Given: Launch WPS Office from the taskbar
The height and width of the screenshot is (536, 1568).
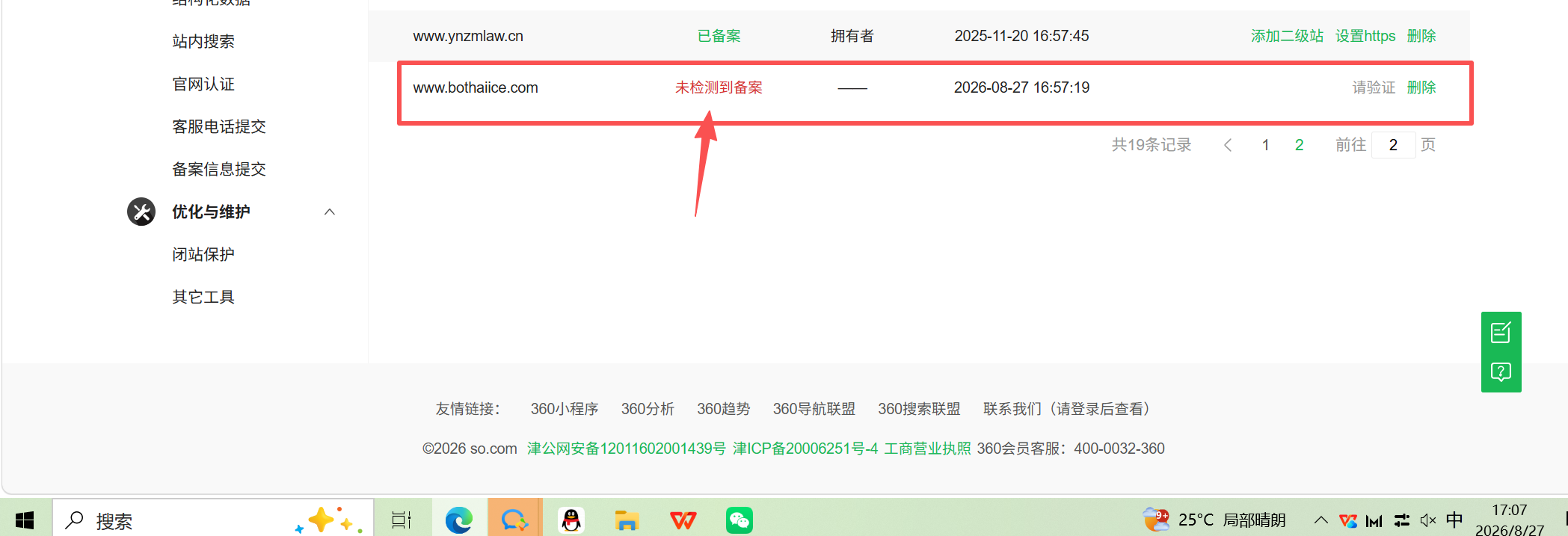Looking at the screenshot, I should click(683, 520).
